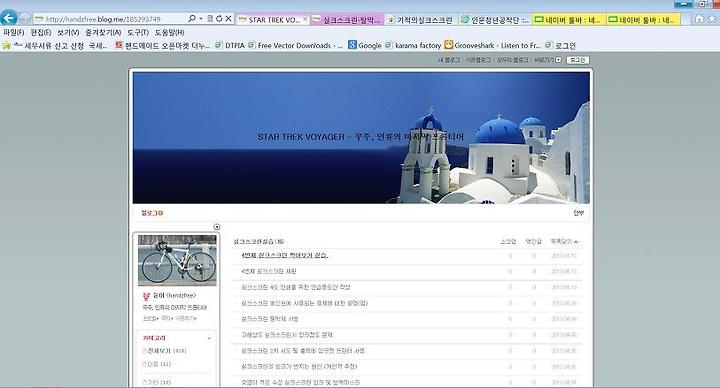
Task: Click the add-to-favorites-bar star icon
Action: click(x=6, y=45)
